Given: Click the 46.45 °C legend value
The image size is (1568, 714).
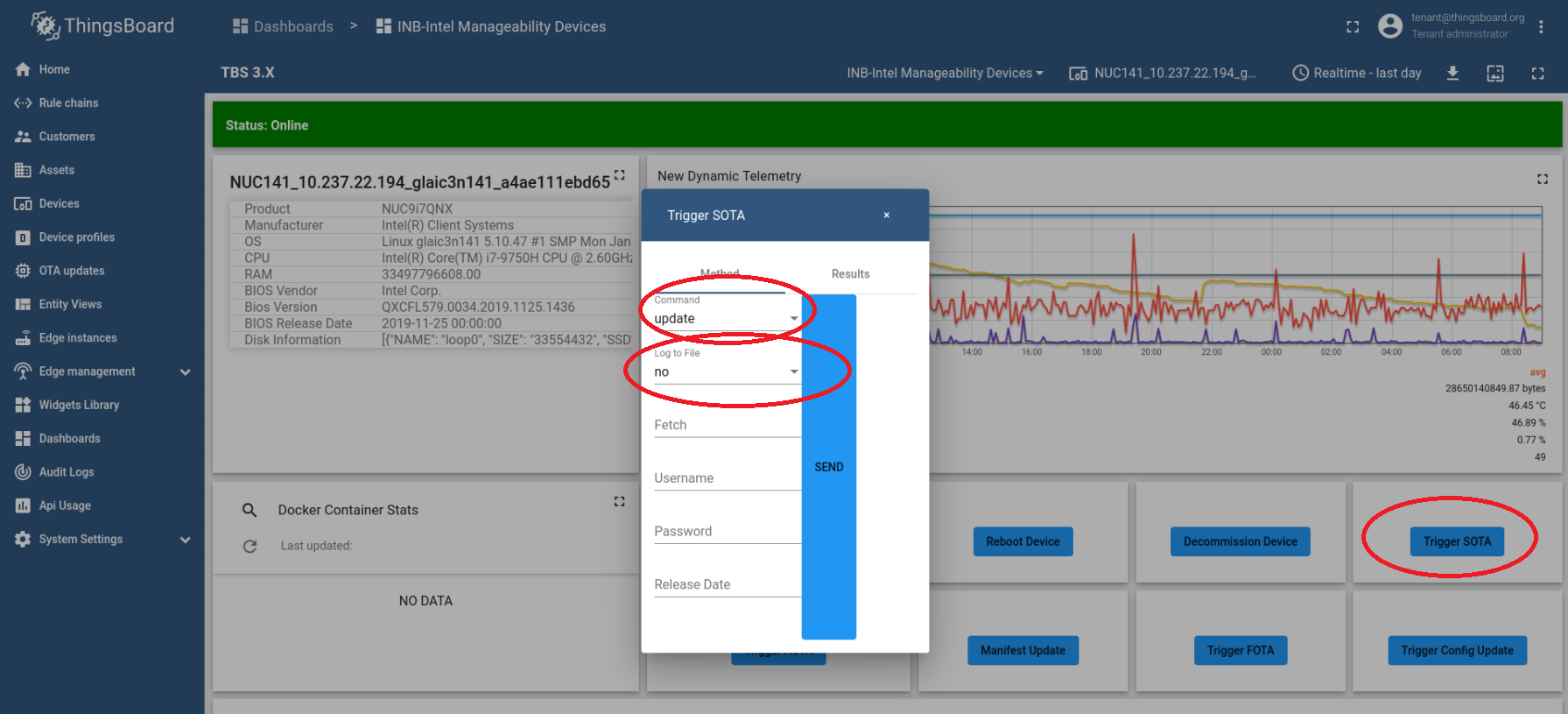Looking at the screenshot, I should click(x=1527, y=406).
